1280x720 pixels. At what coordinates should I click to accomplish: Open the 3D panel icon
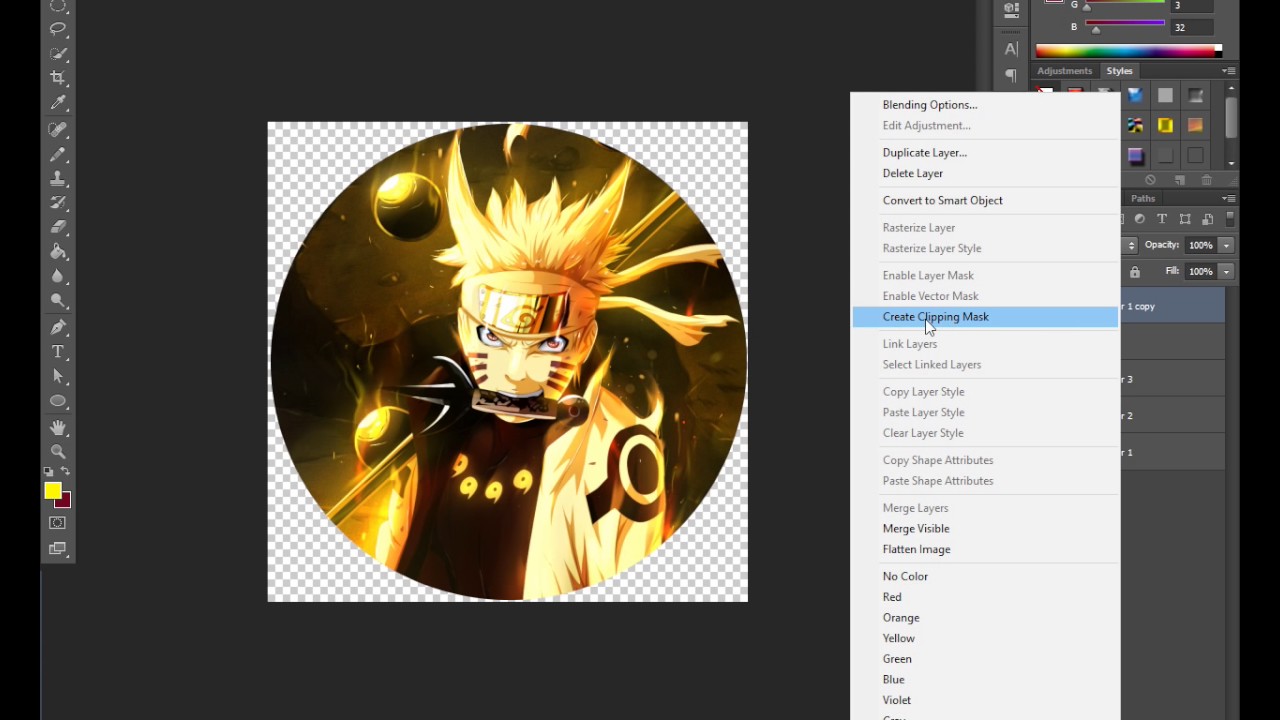(1011, 9)
